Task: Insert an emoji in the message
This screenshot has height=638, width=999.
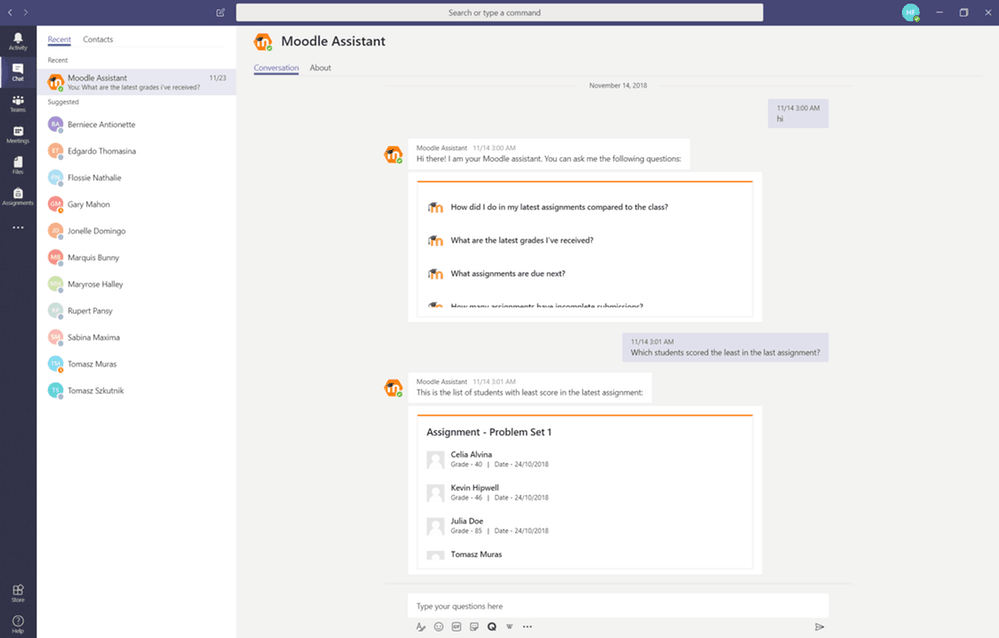Action: (x=438, y=627)
